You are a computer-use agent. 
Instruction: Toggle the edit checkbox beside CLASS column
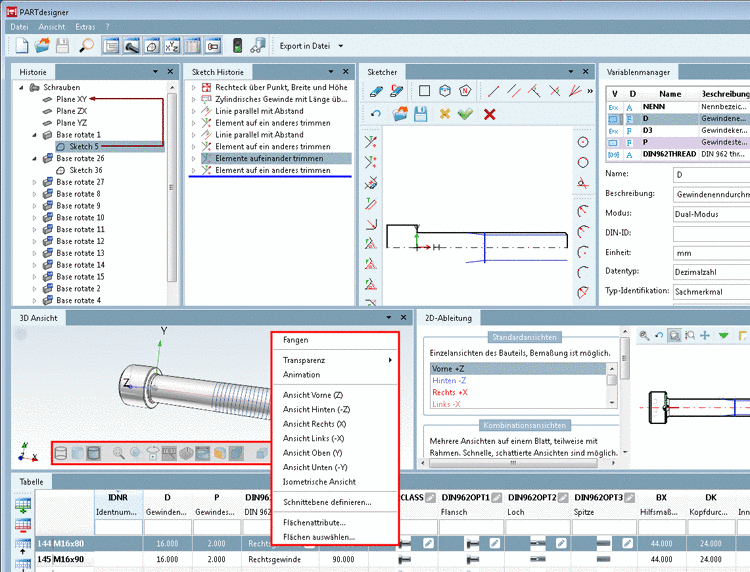430,497
